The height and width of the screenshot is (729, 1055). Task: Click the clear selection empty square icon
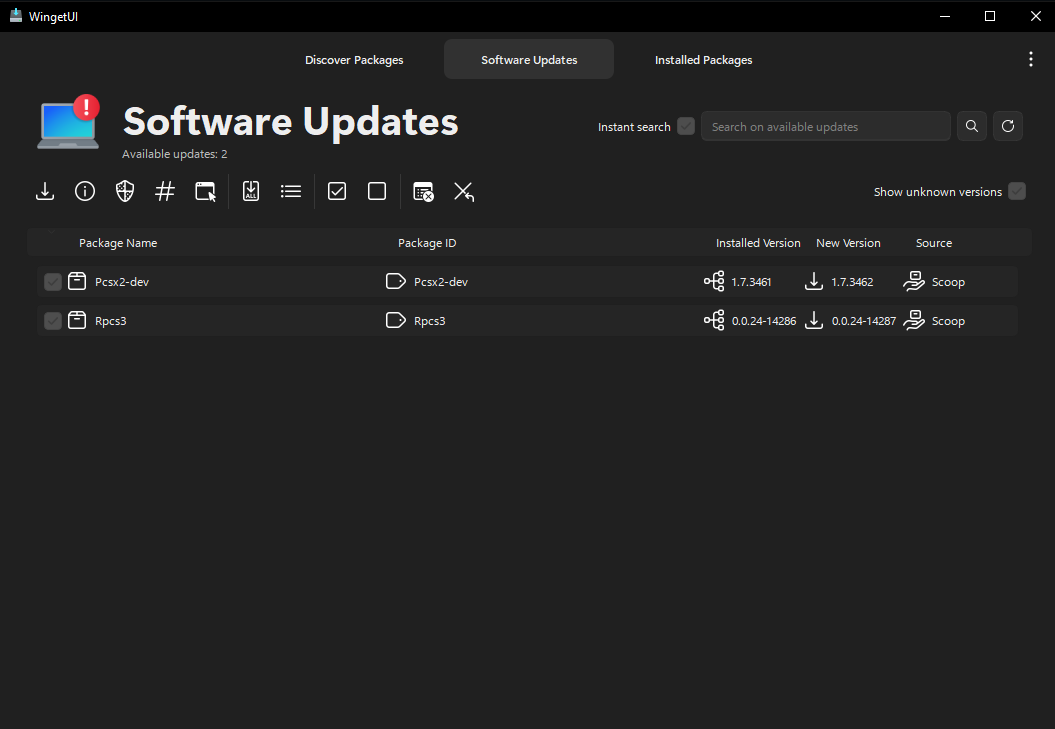pyautogui.click(x=377, y=192)
